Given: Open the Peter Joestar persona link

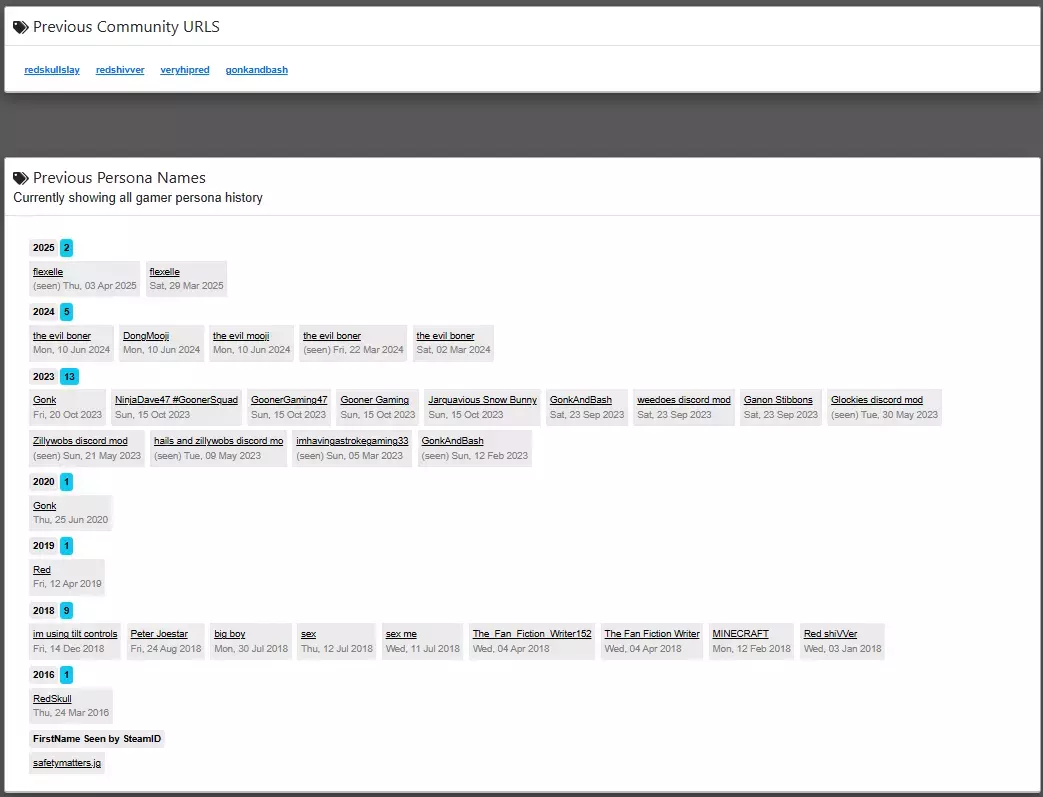Looking at the screenshot, I should tap(159, 634).
